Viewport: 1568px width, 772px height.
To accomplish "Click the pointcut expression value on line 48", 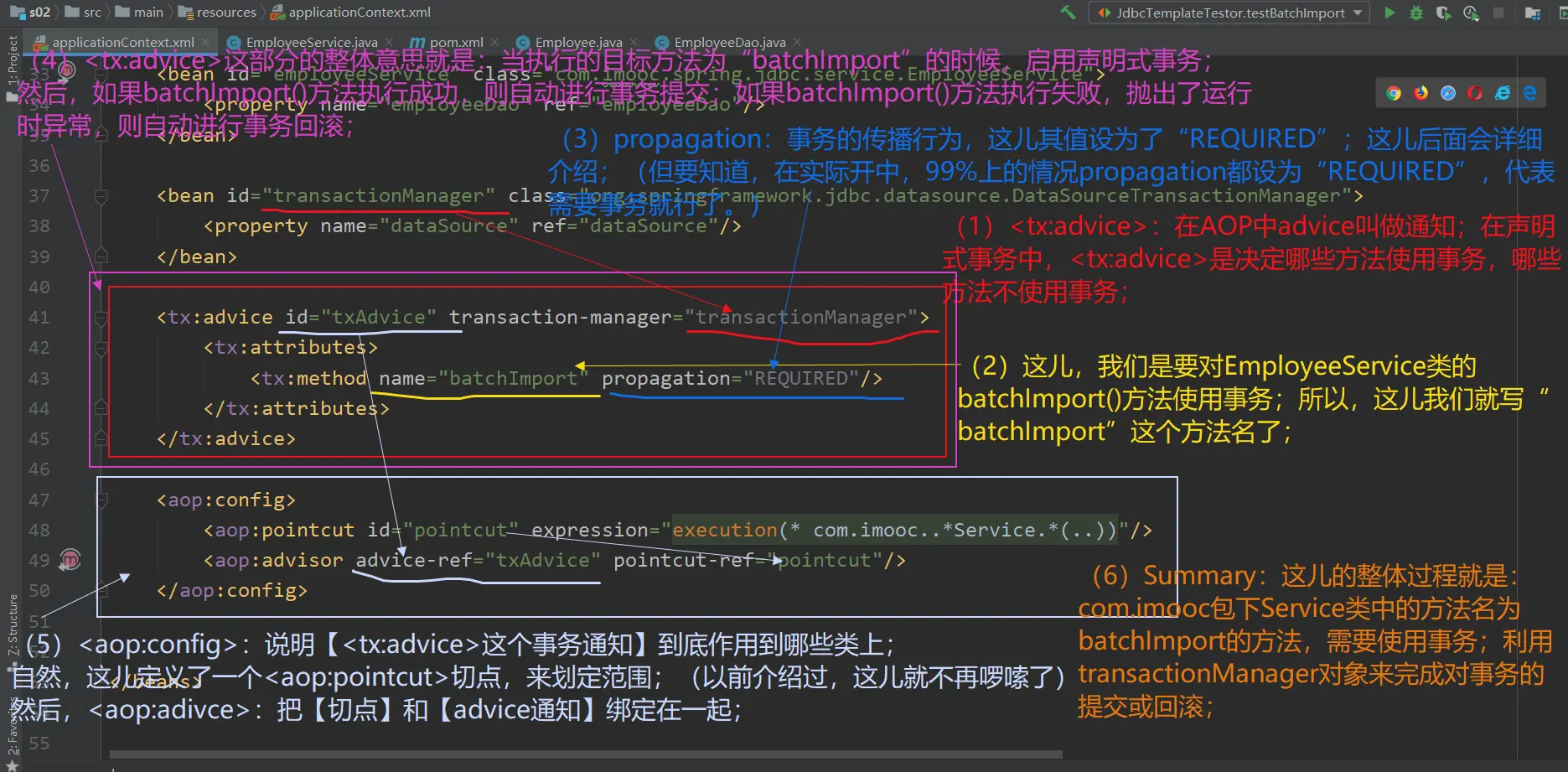I will pyautogui.click(x=894, y=530).
